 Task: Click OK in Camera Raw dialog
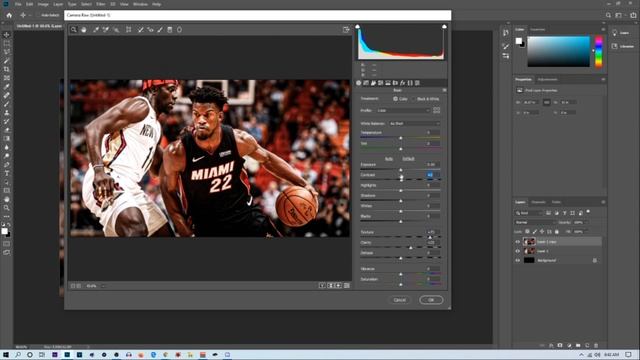tap(431, 300)
